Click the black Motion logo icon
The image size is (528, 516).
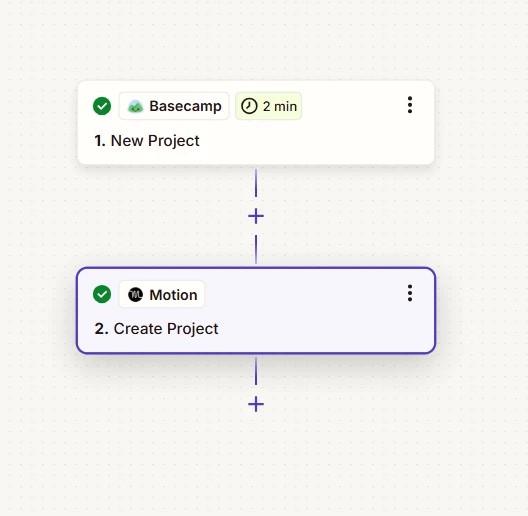[x=135, y=295]
